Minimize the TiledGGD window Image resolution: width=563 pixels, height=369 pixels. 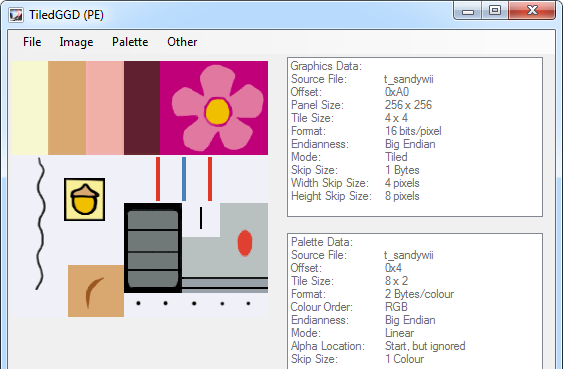467,11
